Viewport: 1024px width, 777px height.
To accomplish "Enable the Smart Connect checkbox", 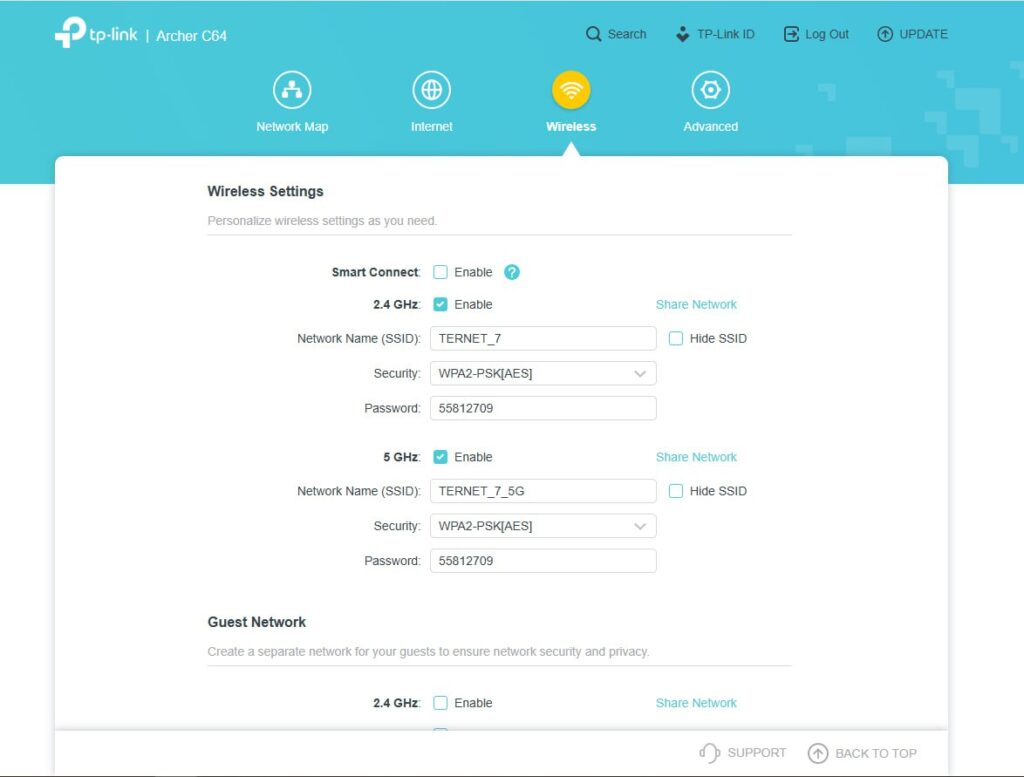I will click(x=440, y=272).
